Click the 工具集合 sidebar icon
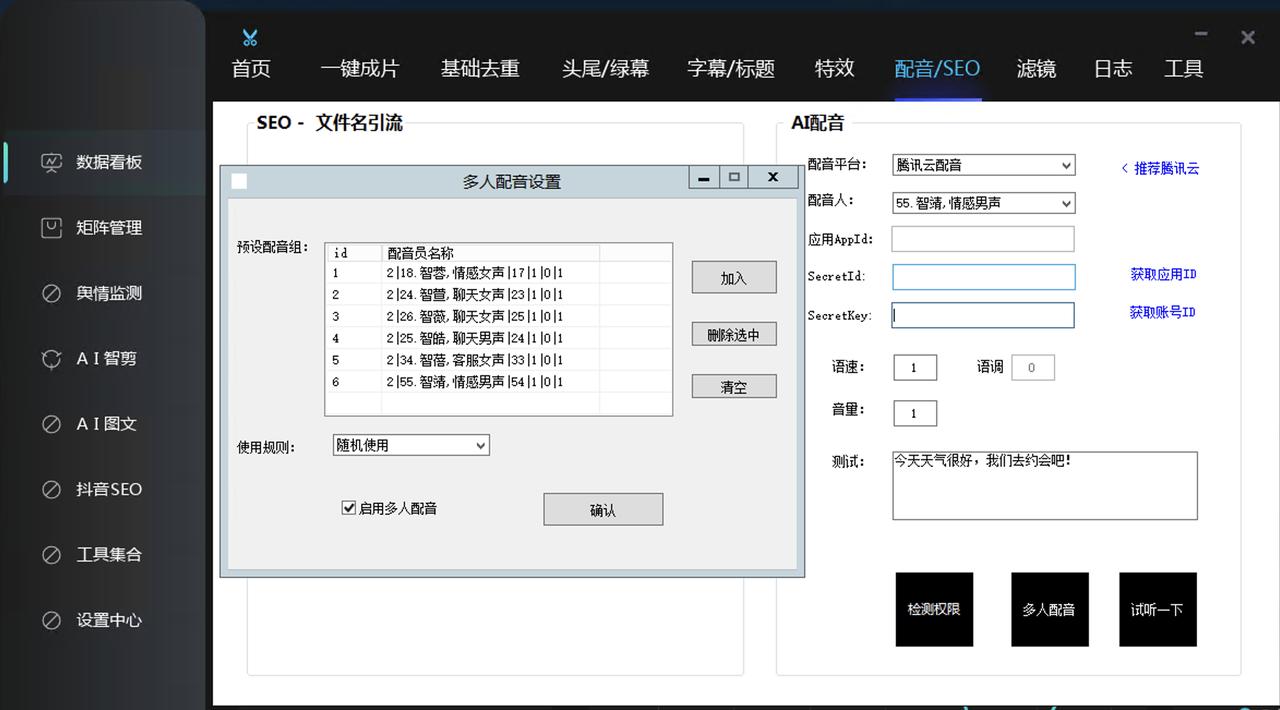The image size is (1280, 710). tap(52, 555)
